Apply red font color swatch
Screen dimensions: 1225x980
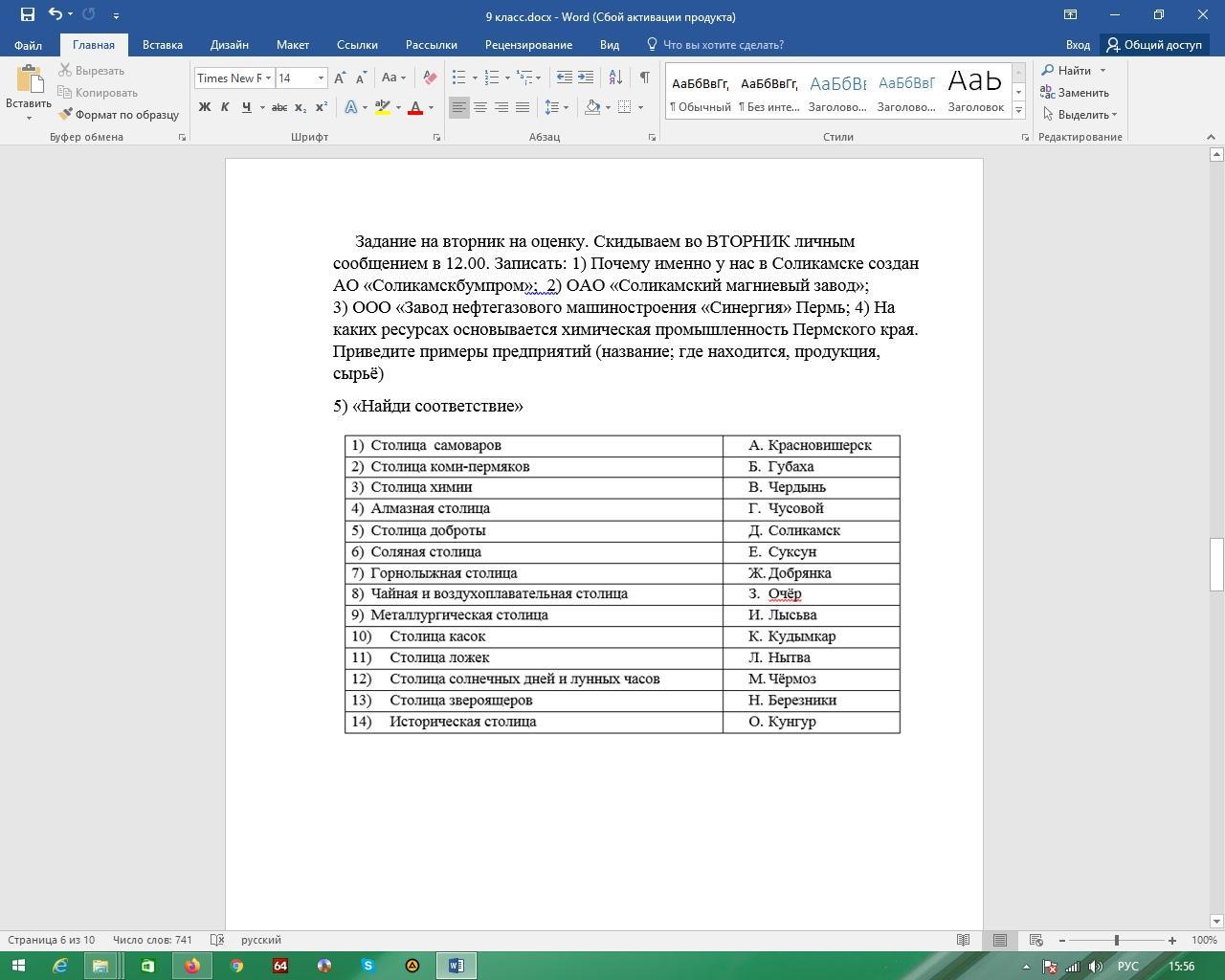click(415, 107)
